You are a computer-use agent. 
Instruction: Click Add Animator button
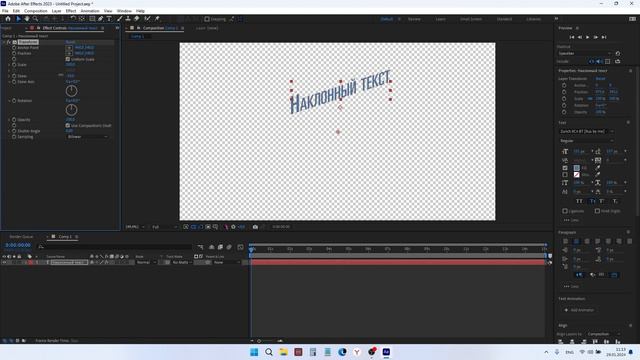[579, 310]
